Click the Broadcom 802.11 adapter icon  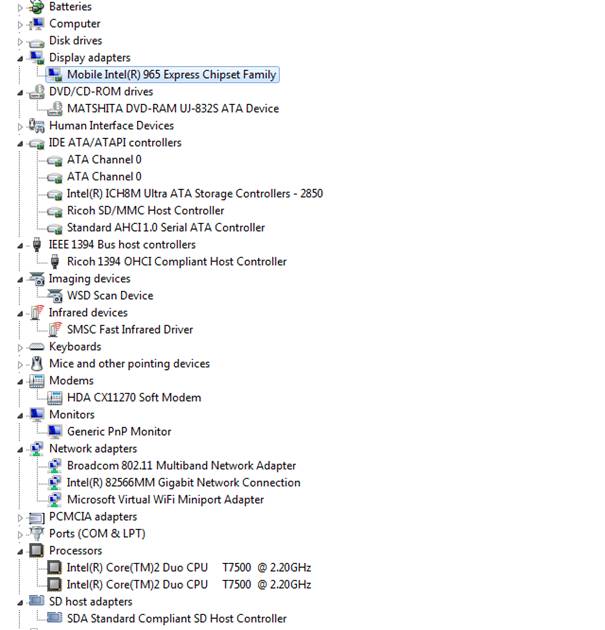click(55, 466)
